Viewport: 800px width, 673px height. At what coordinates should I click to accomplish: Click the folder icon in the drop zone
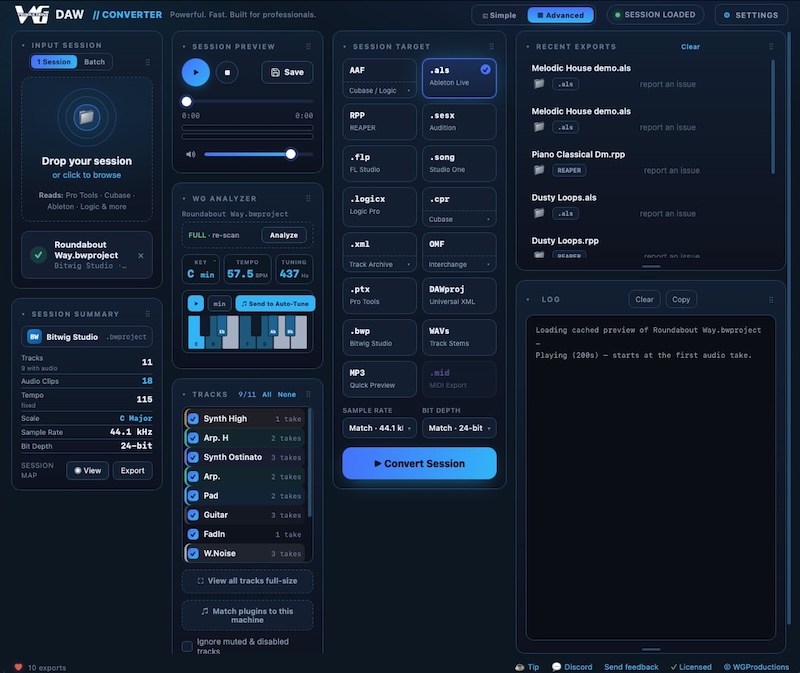pos(86,117)
